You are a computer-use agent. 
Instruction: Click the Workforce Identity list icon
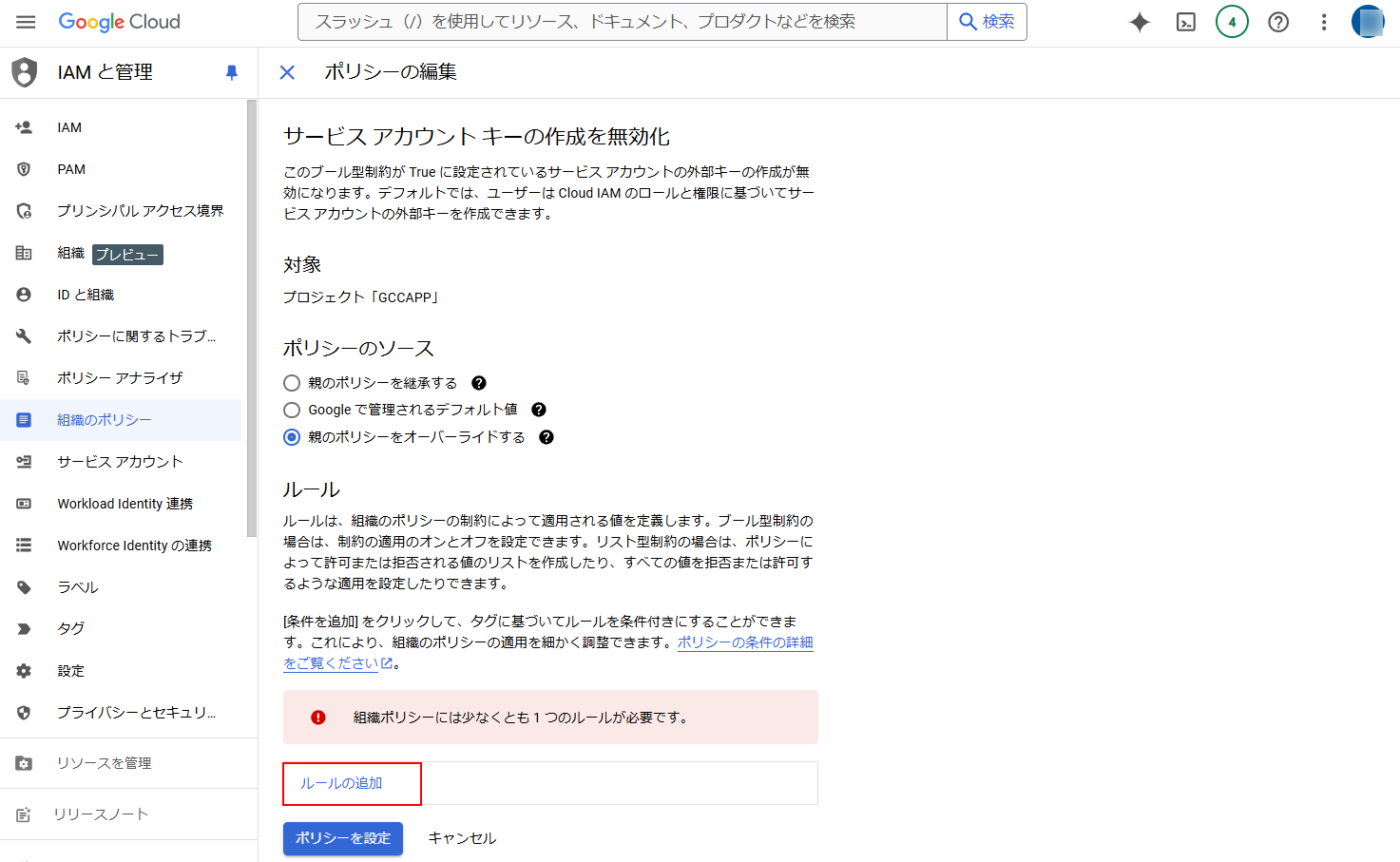pyautogui.click(x=24, y=546)
